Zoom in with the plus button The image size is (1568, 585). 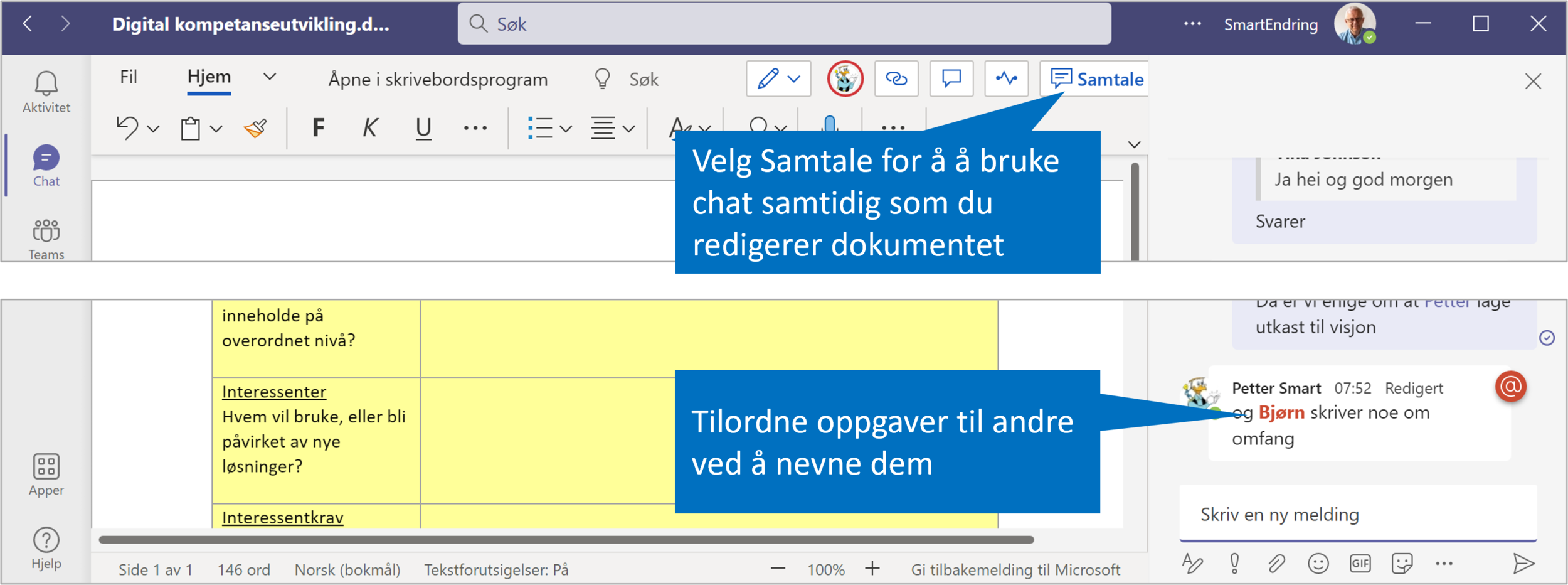point(872,569)
